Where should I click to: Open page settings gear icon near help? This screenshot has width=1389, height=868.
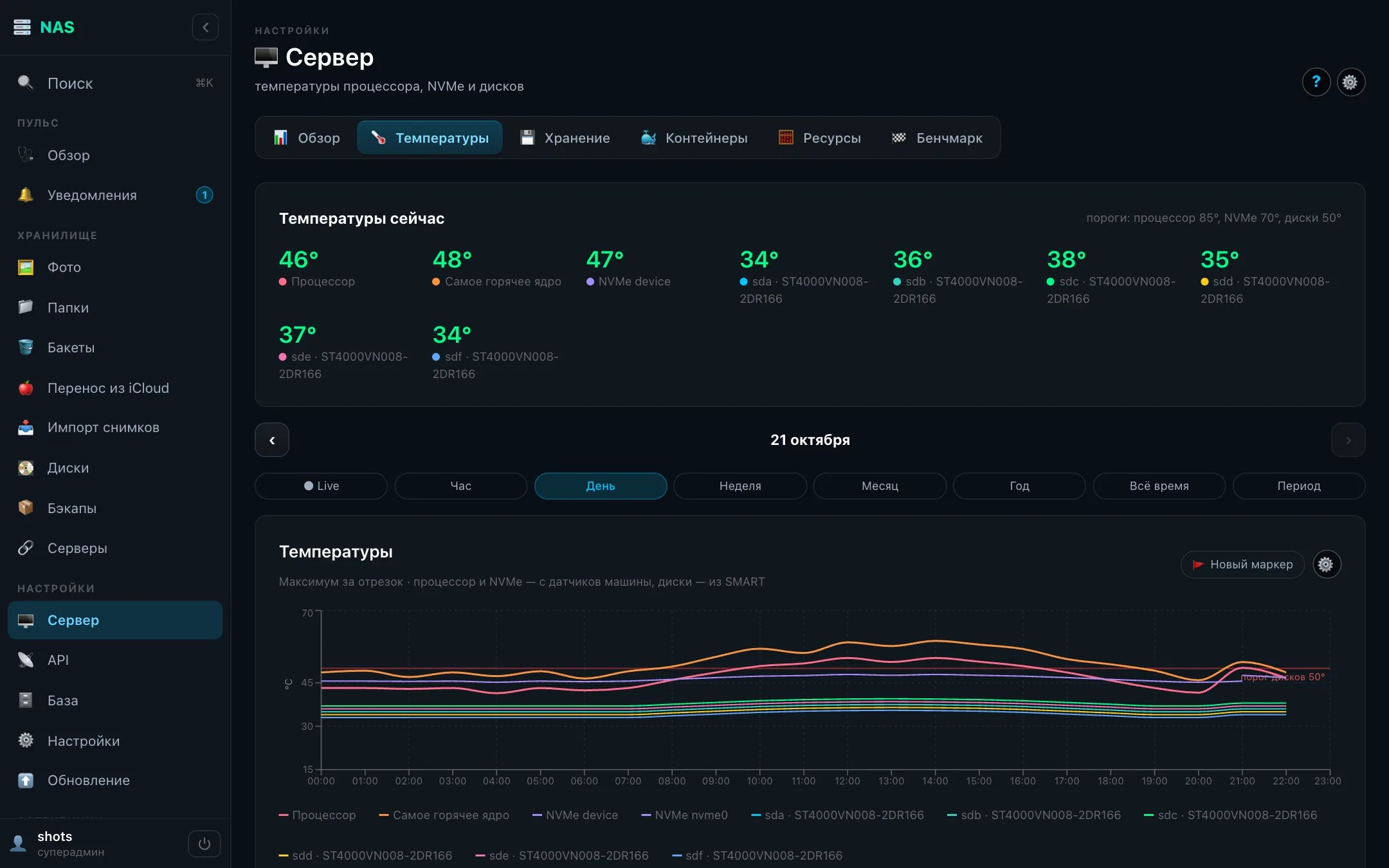pos(1350,82)
